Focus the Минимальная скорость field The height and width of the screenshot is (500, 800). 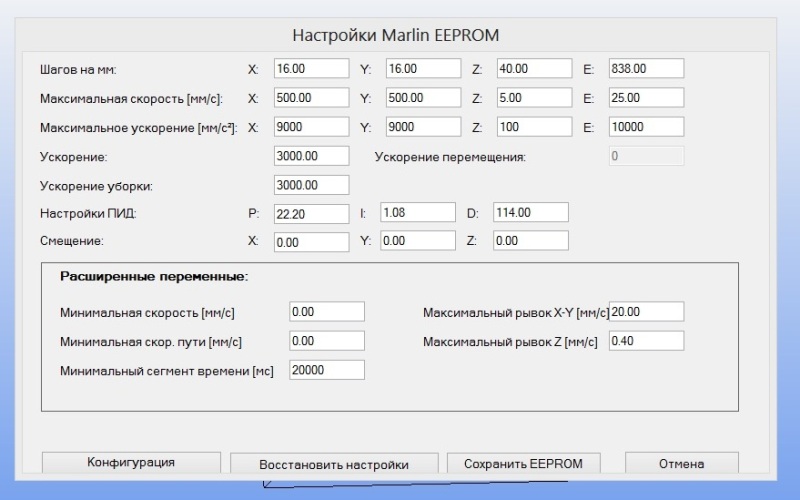tap(327, 311)
